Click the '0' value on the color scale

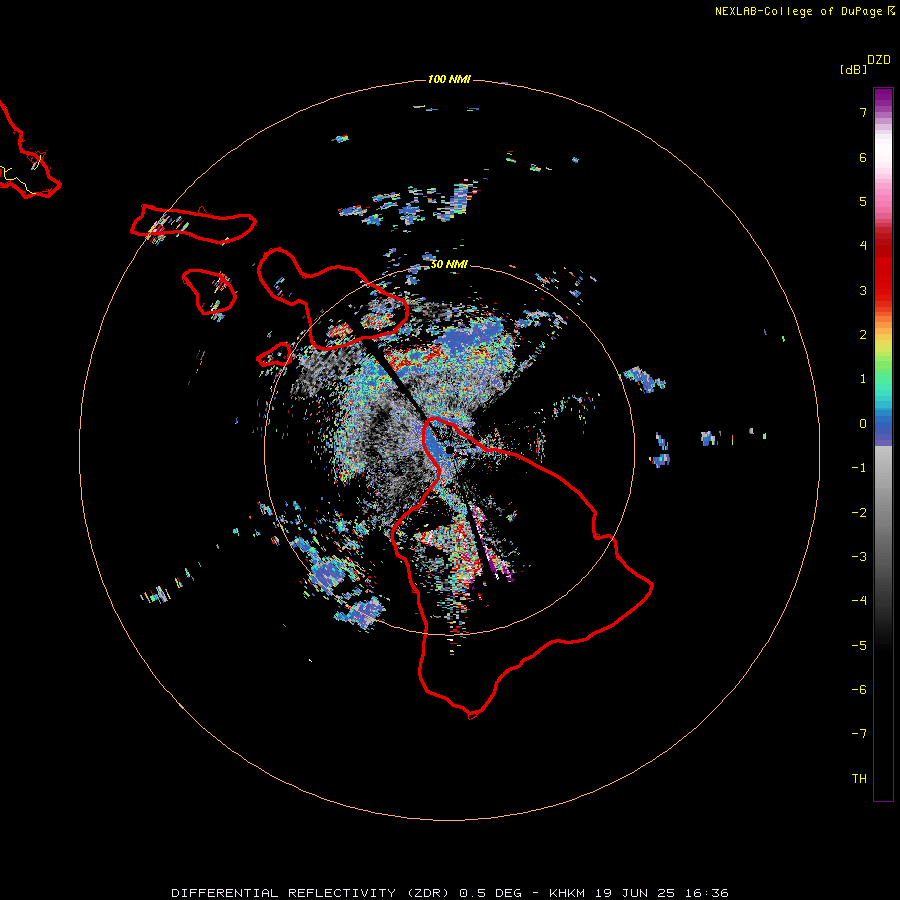tap(863, 424)
